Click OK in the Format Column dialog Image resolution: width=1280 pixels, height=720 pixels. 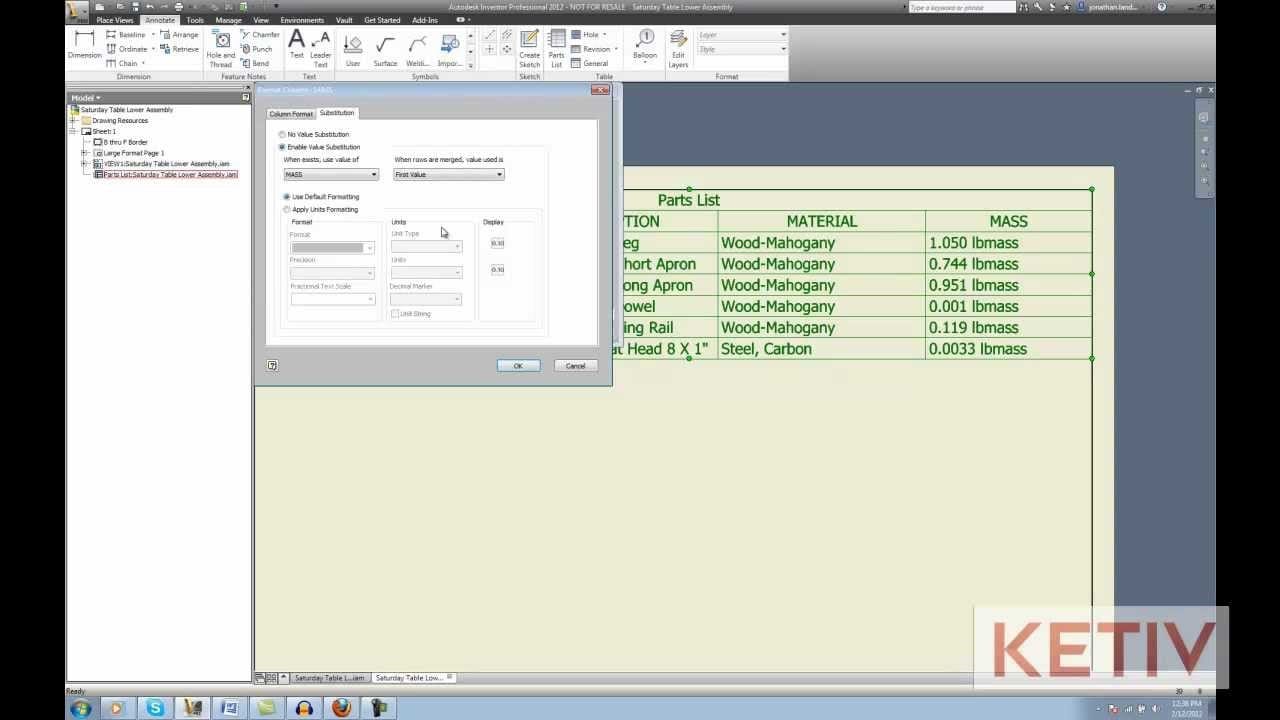tap(518, 366)
